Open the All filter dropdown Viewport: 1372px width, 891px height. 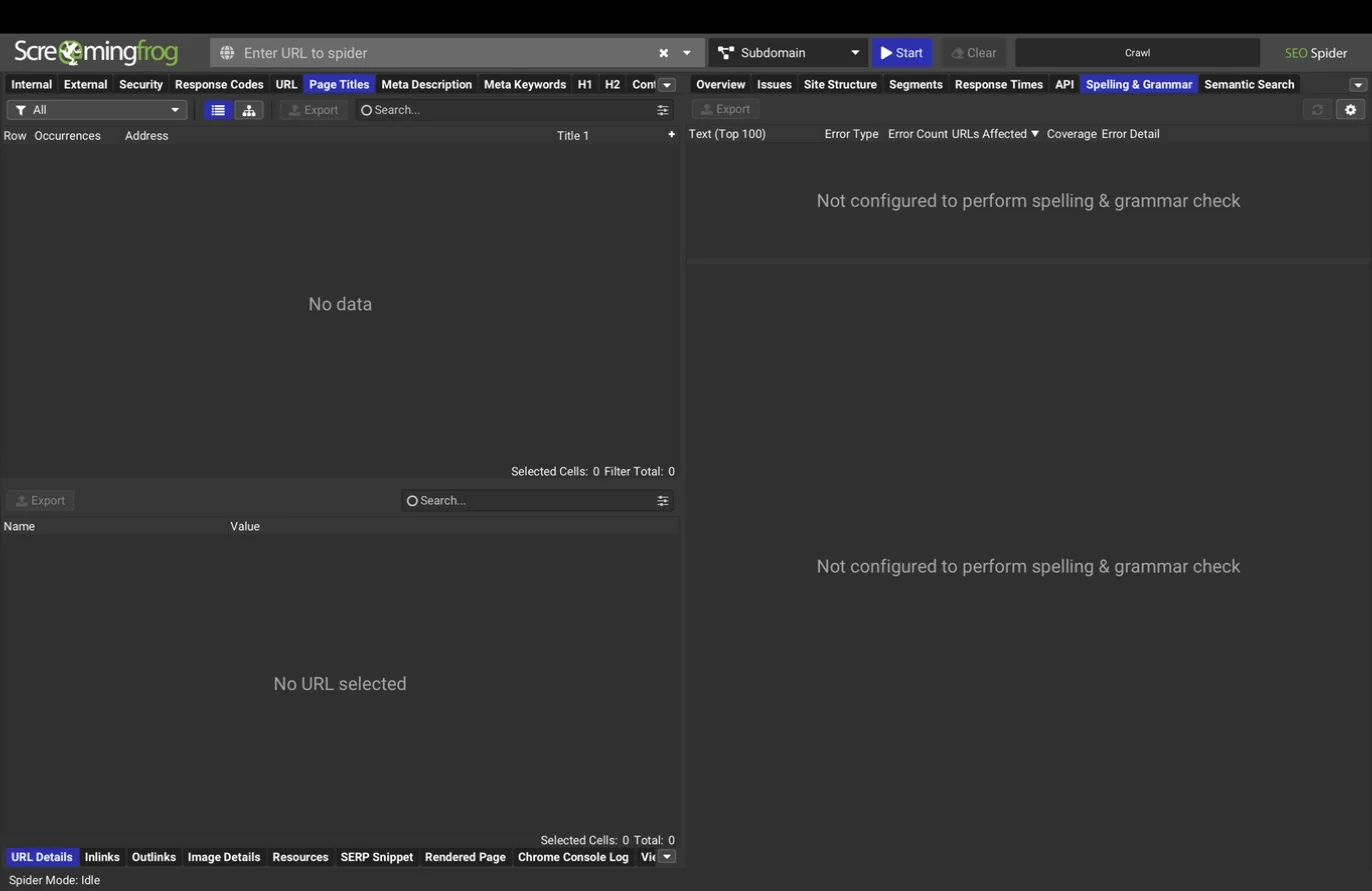[x=97, y=110]
